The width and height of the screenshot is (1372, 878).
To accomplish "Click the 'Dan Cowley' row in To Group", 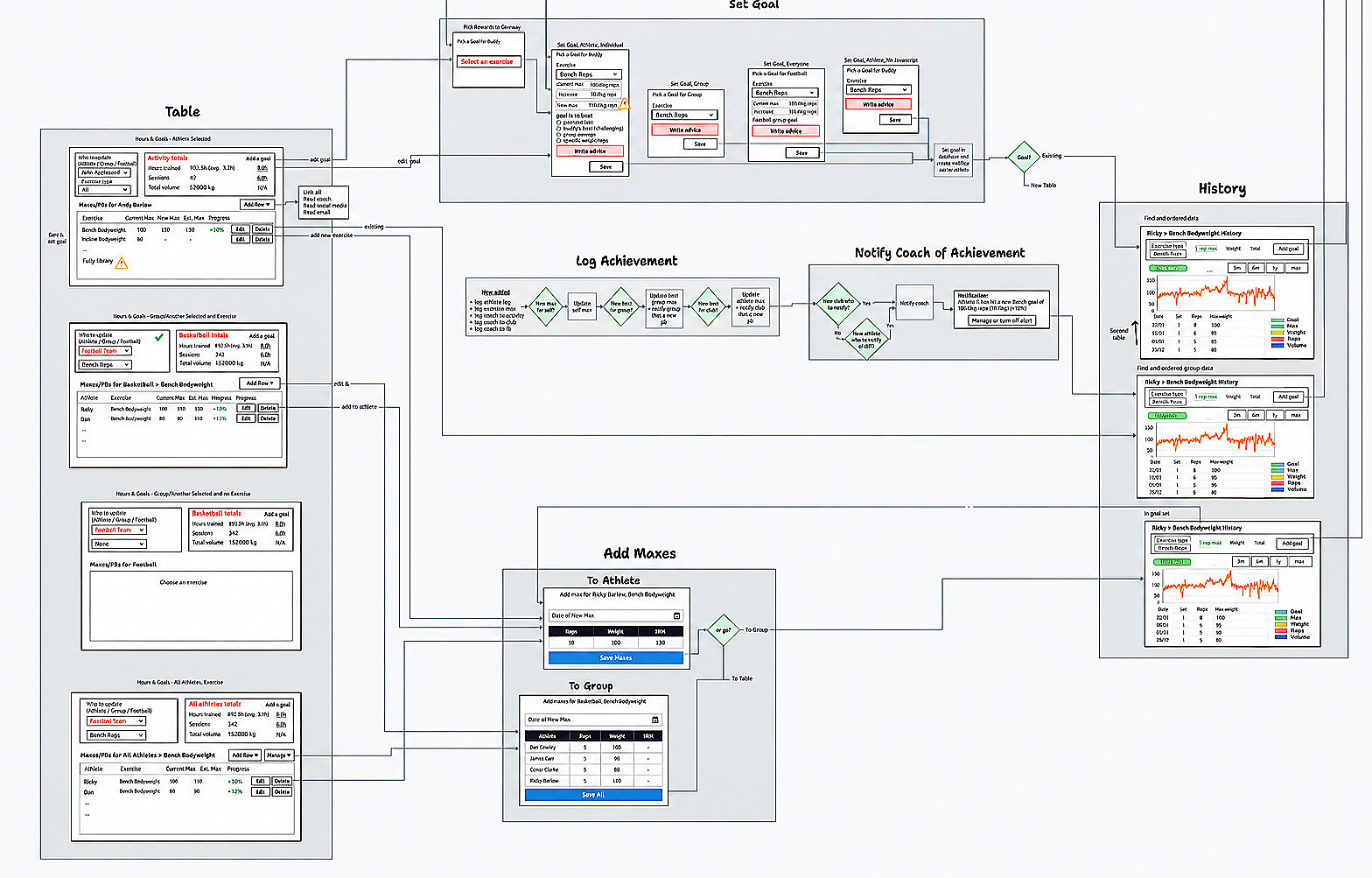I will point(593,748).
